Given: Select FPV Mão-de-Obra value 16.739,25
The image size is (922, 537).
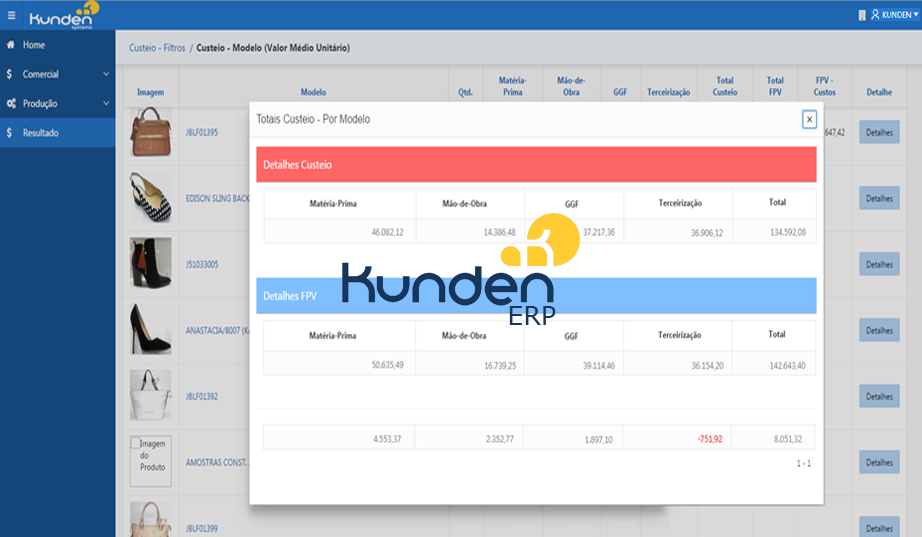Looking at the screenshot, I should 500,365.
